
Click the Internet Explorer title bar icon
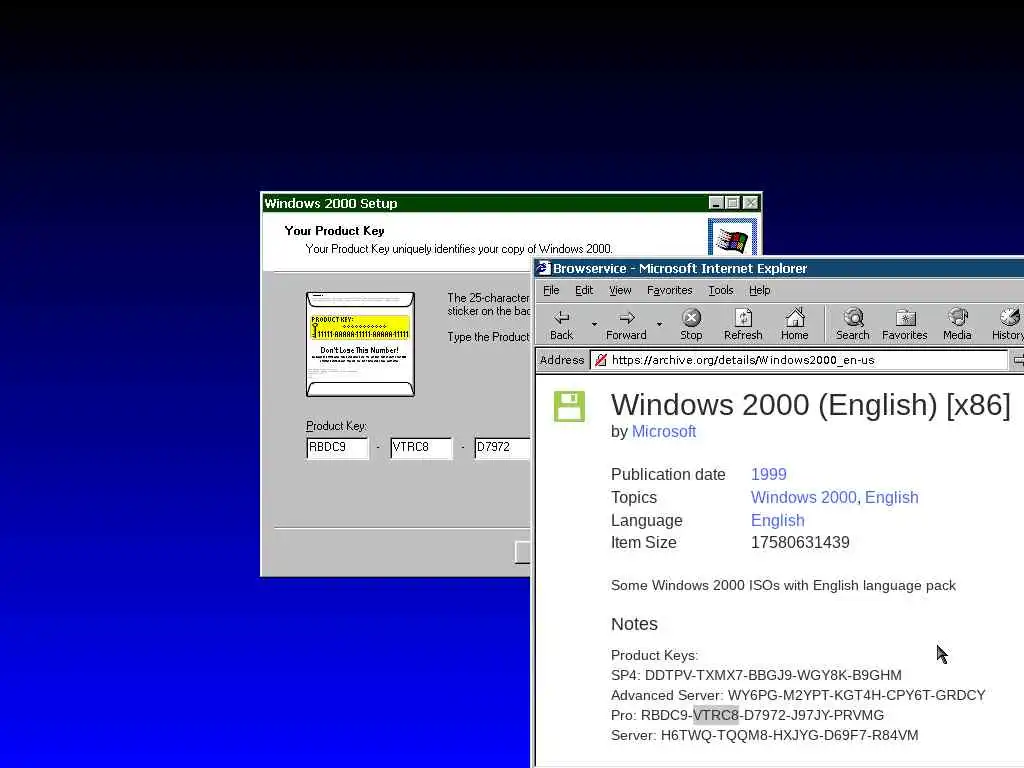[x=543, y=268]
